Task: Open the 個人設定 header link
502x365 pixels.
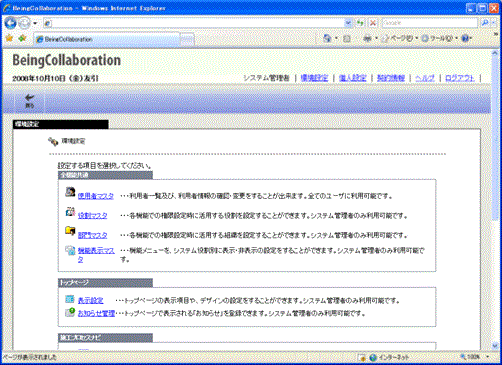Action: [x=352, y=78]
